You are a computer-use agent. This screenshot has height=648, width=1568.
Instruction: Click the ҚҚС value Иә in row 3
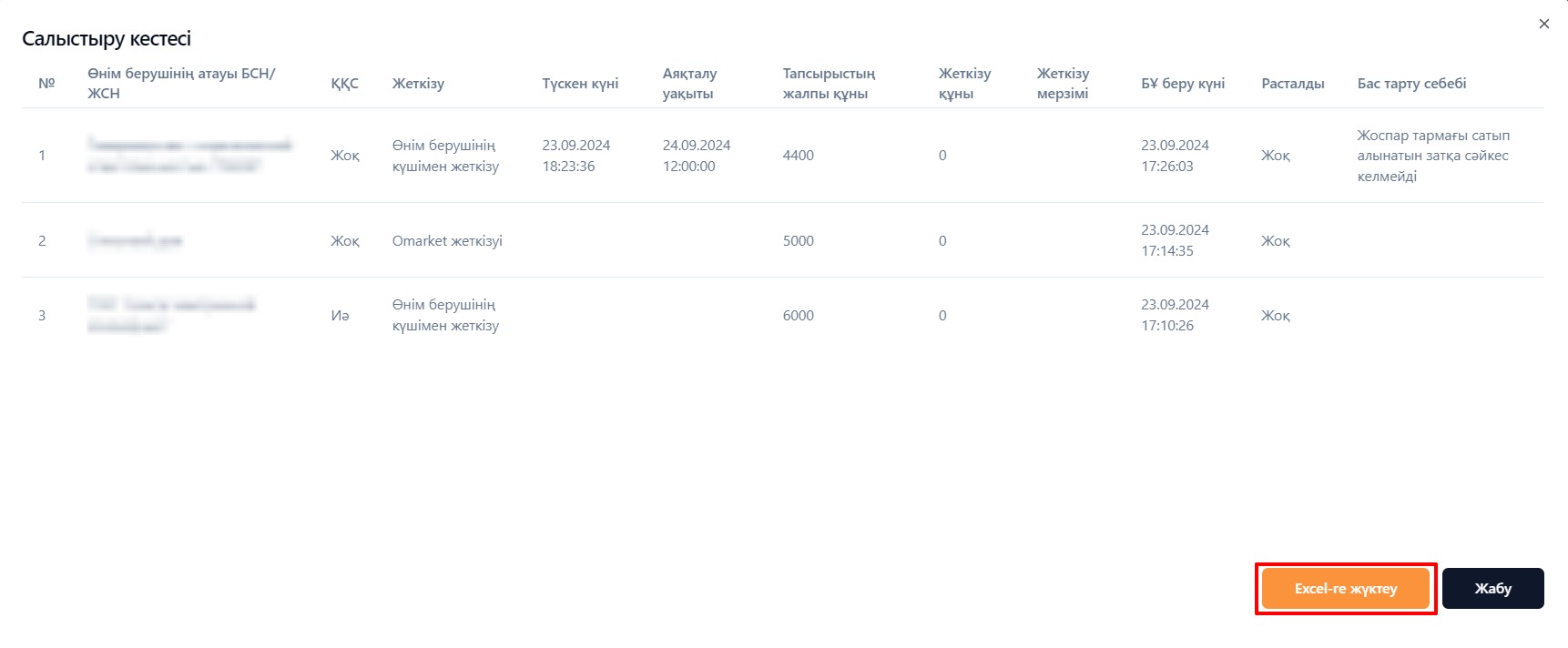340,316
